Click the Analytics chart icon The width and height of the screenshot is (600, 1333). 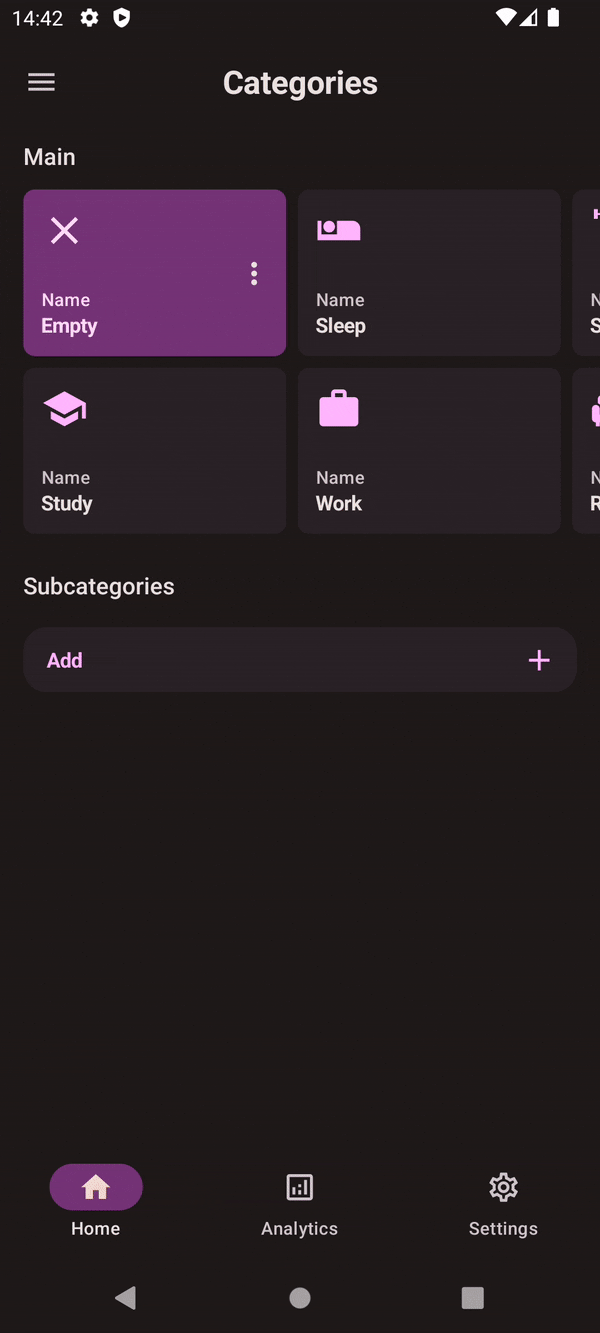pyautogui.click(x=299, y=1187)
